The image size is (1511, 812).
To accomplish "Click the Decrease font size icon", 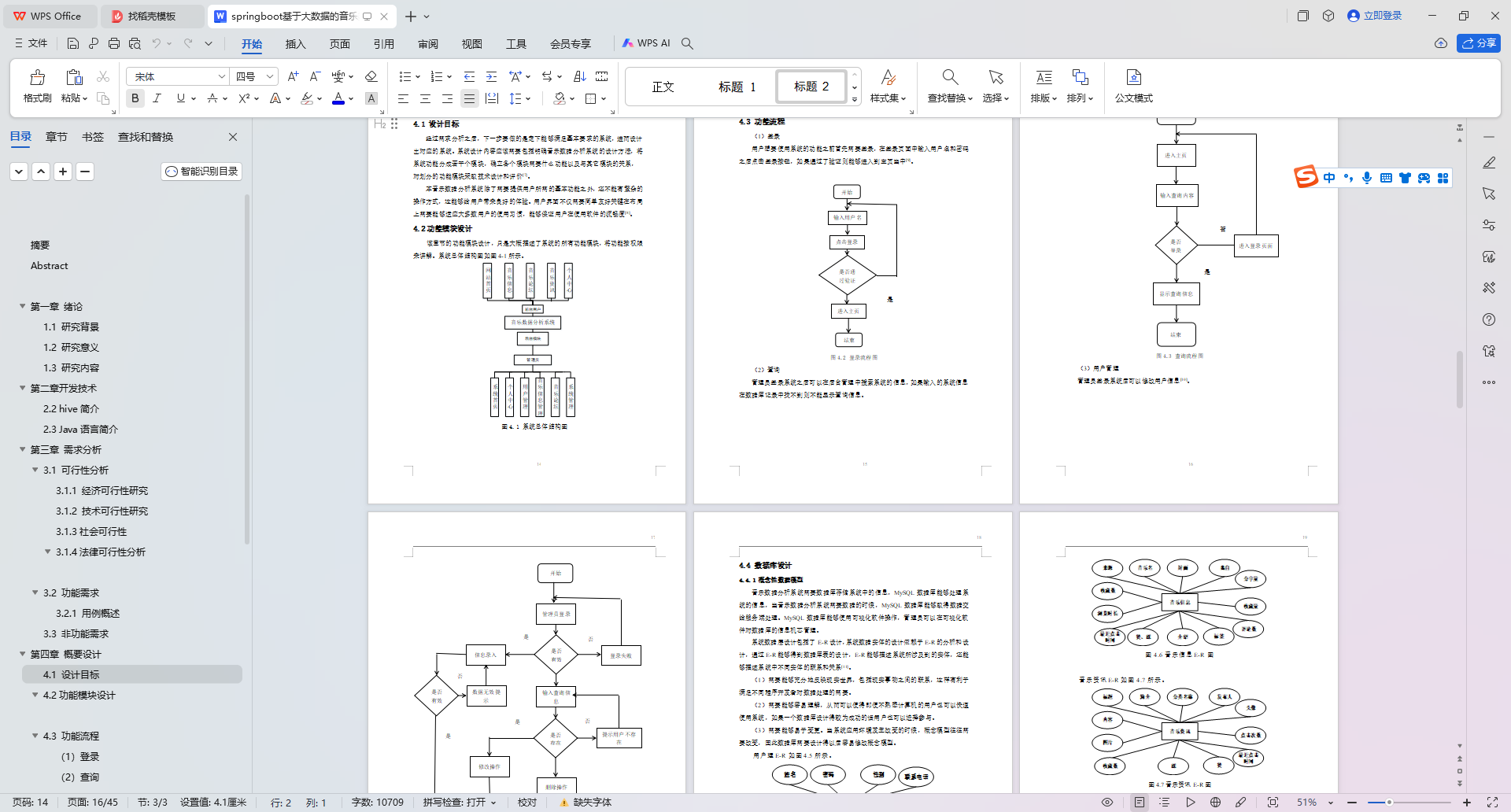I will pyautogui.click(x=315, y=76).
